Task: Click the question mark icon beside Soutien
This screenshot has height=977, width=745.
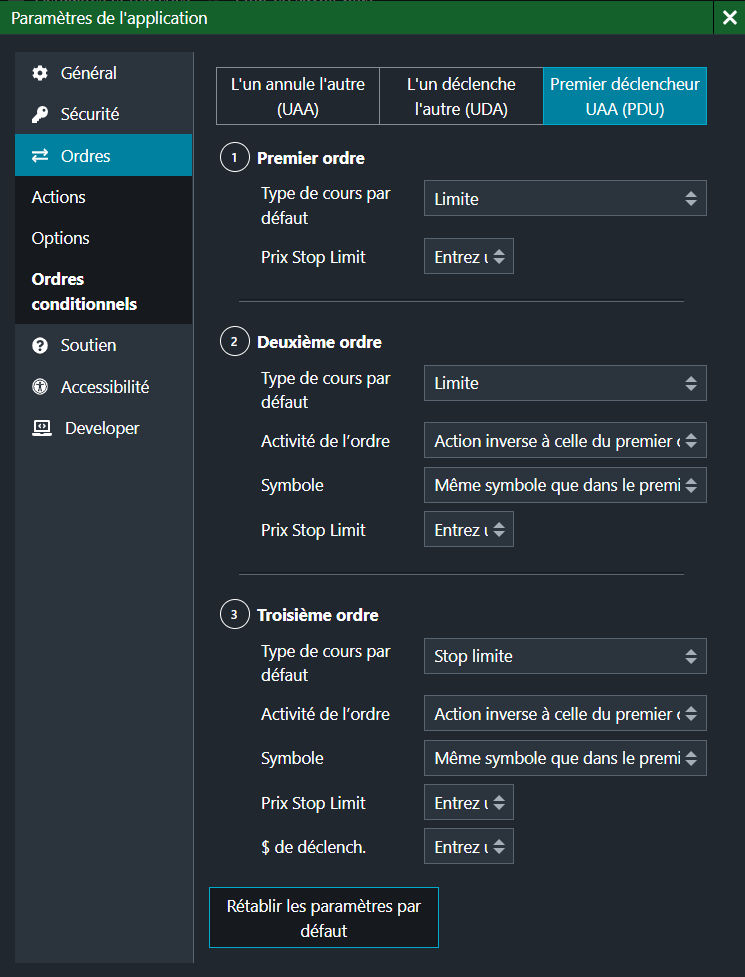Action: 40,346
